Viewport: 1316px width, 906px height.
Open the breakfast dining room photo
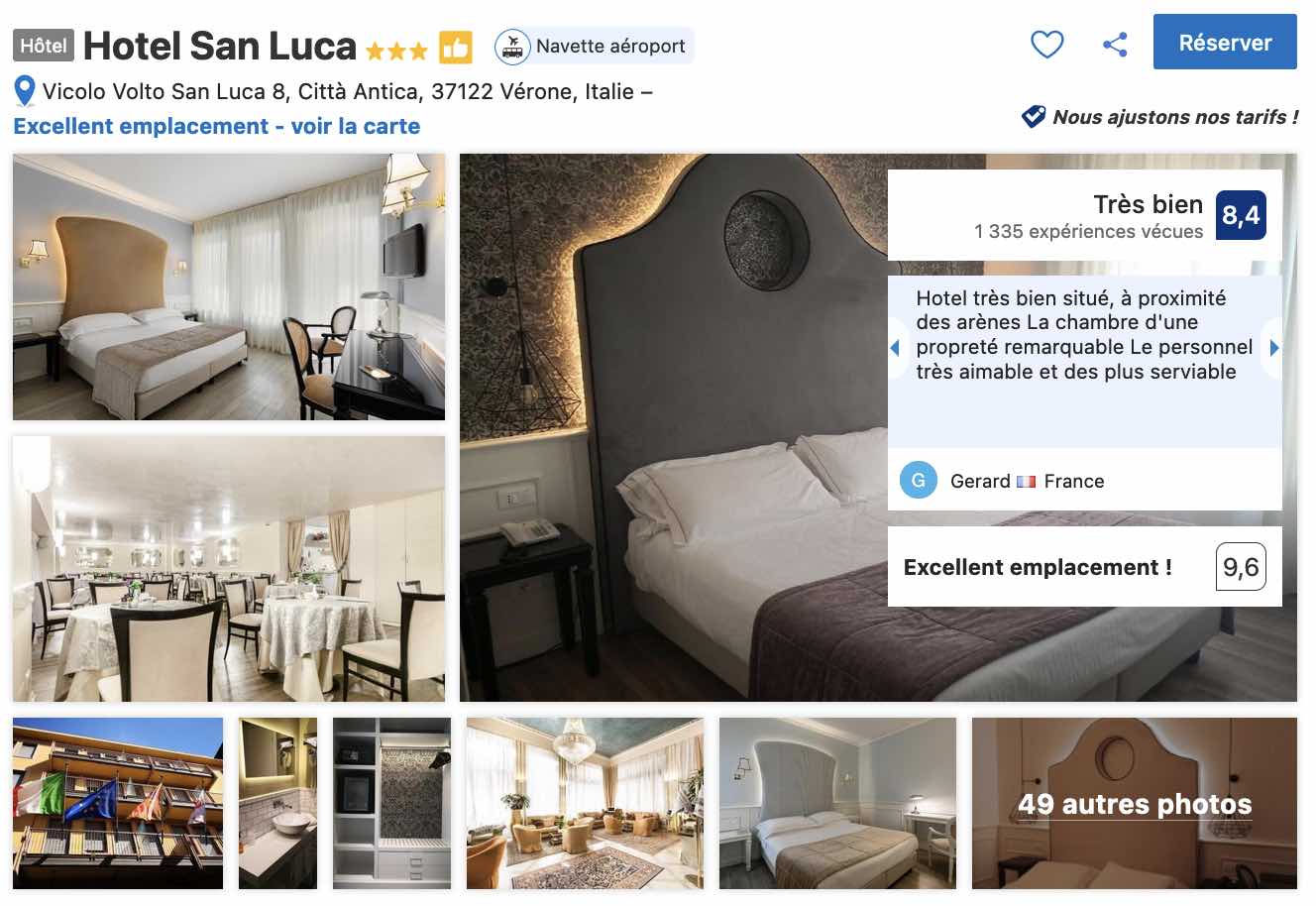(229, 569)
